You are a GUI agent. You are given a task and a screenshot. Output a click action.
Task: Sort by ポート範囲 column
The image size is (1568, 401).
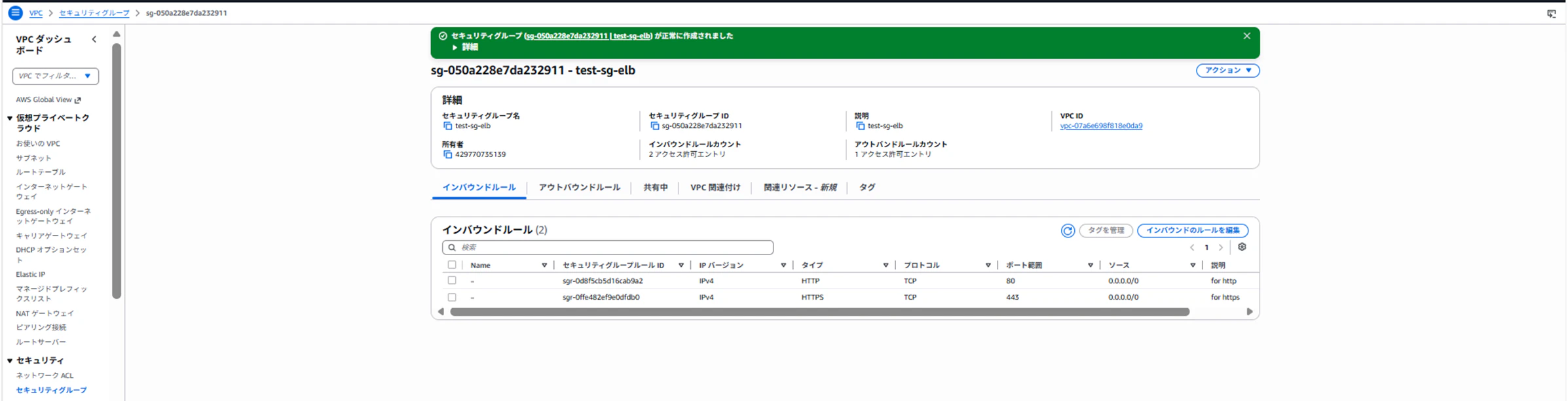(1091, 265)
